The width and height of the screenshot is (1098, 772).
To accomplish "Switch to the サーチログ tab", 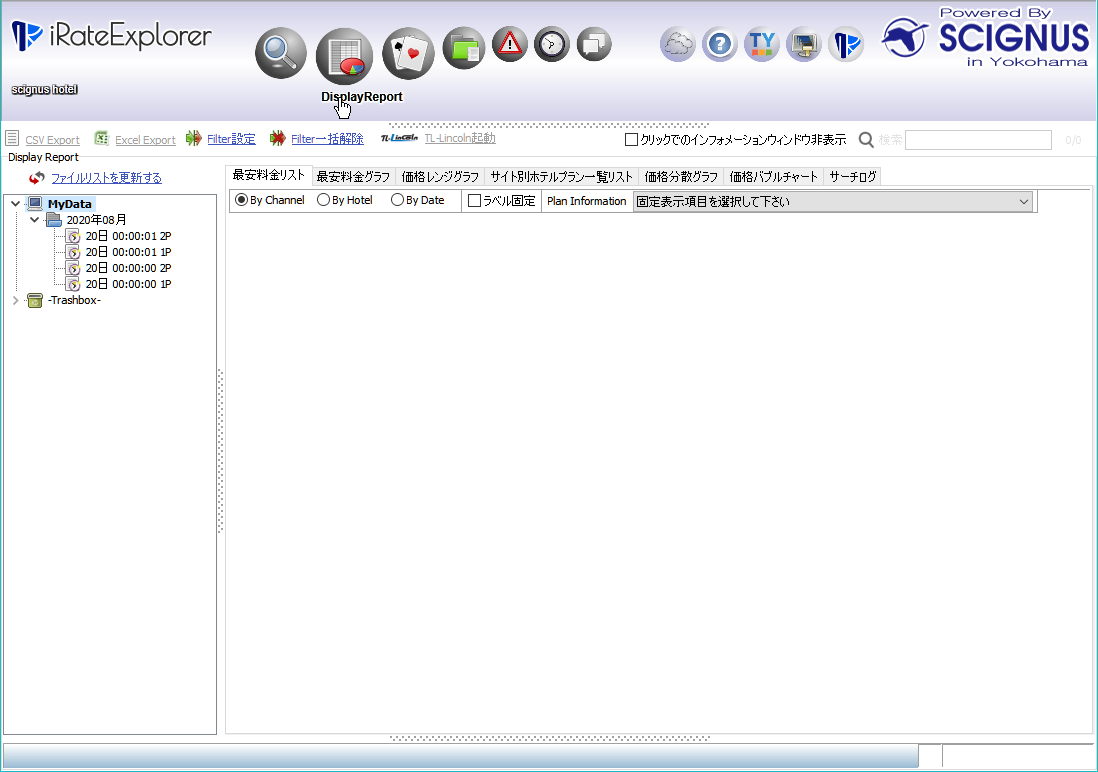I will coord(853,177).
